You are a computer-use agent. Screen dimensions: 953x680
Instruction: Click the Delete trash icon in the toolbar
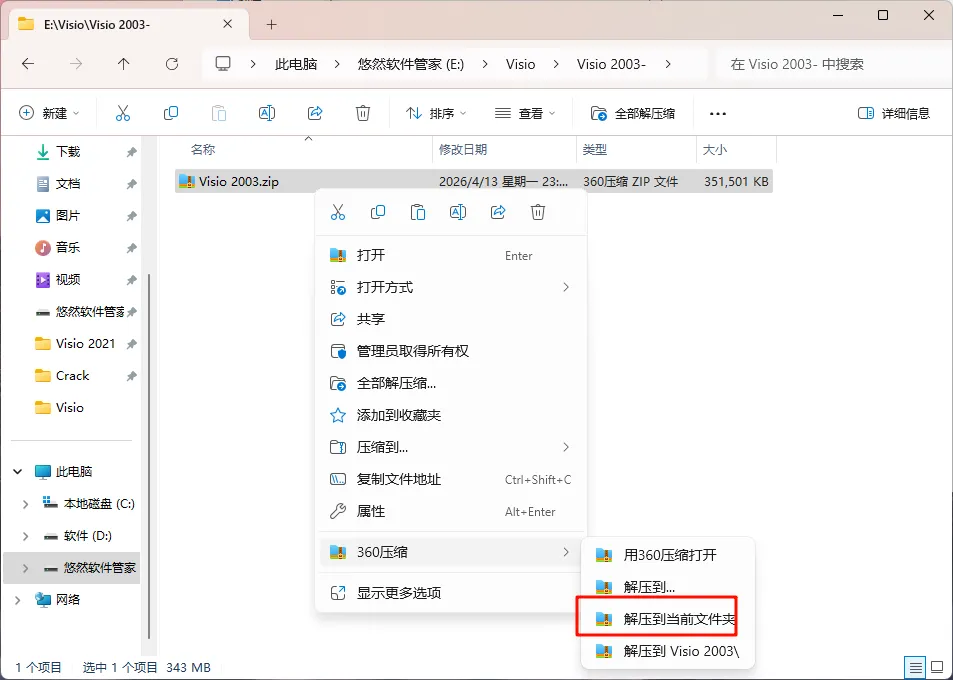pos(363,113)
